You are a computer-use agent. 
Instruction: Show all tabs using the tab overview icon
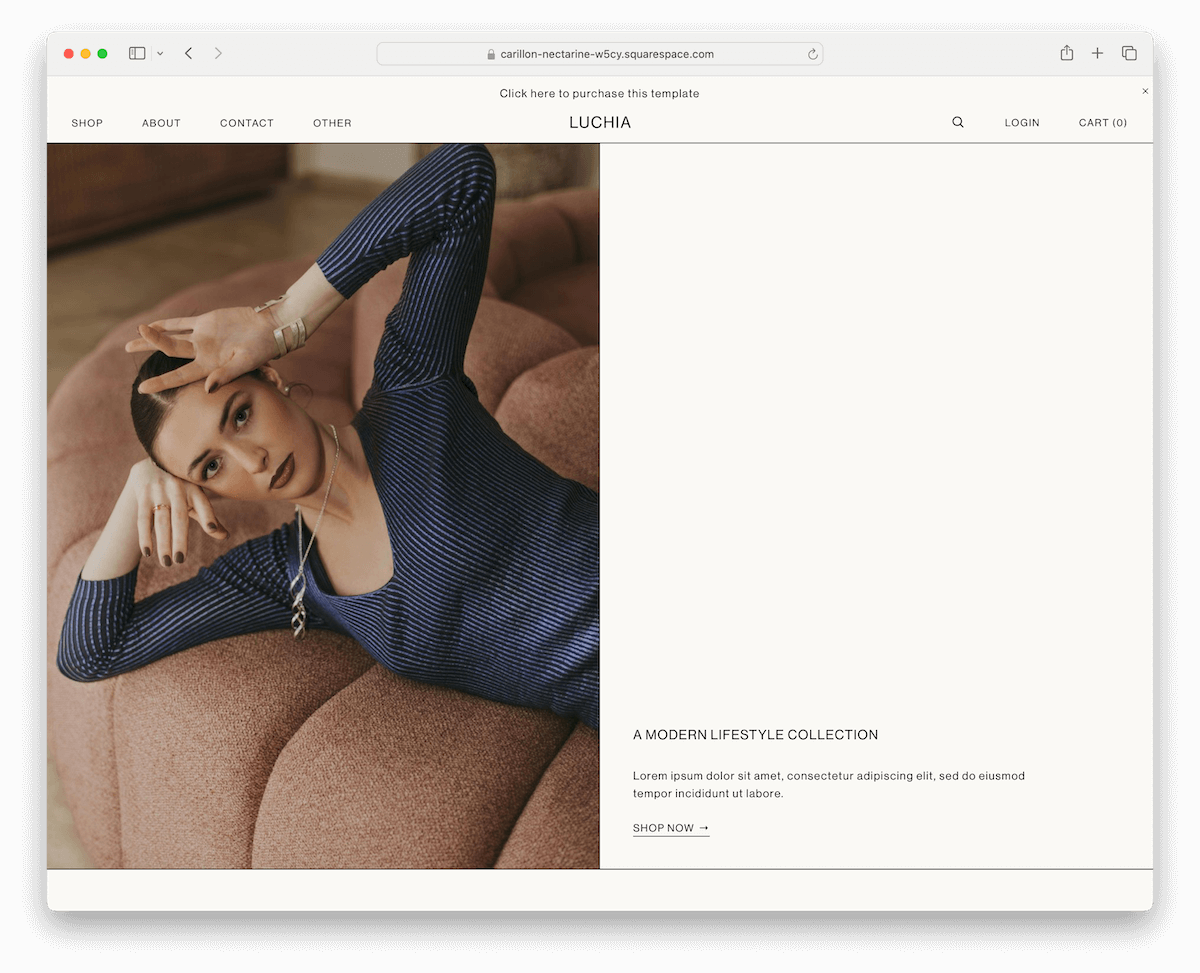1128,53
